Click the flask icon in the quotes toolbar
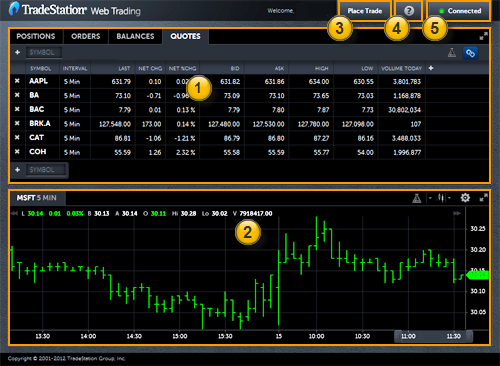500x366 pixels. point(452,53)
